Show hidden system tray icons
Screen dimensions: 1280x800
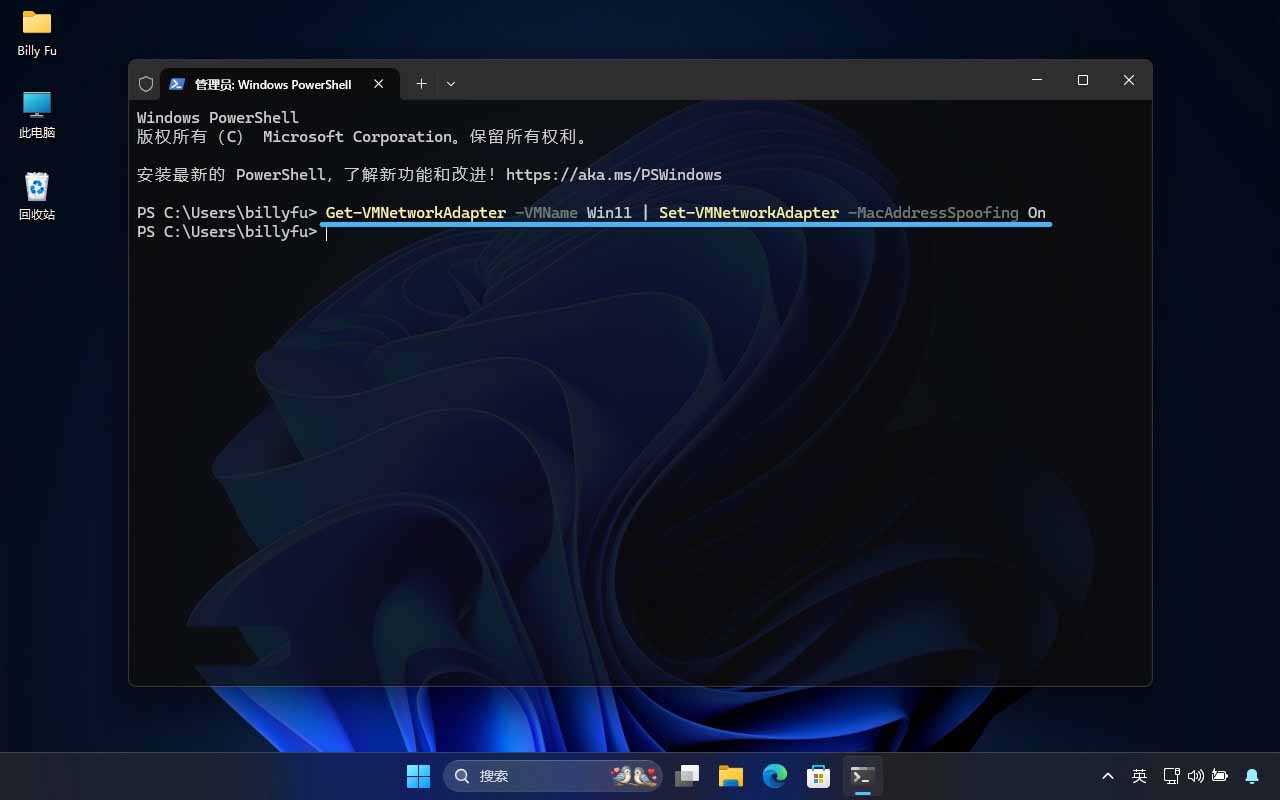tap(1108, 776)
